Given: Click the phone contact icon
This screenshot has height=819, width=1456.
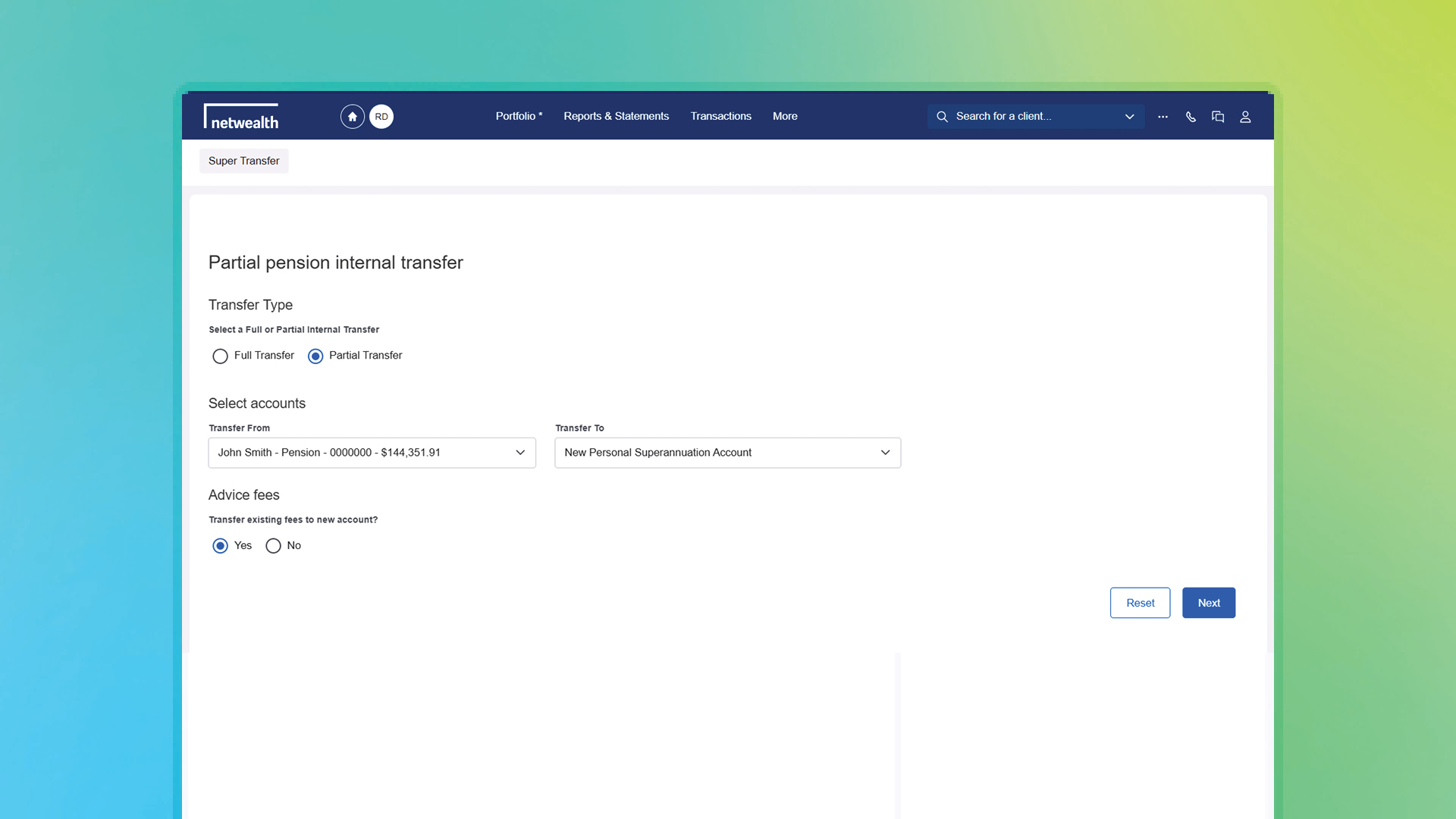Looking at the screenshot, I should pos(1191,117).
